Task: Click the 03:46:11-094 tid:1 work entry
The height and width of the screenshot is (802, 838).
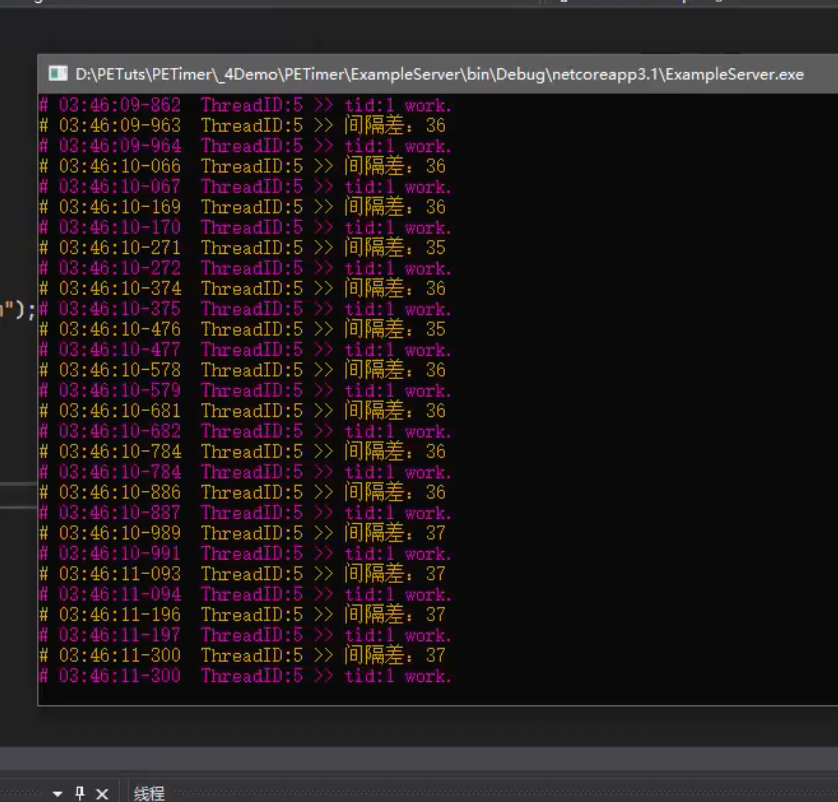Action: (244, 594)
